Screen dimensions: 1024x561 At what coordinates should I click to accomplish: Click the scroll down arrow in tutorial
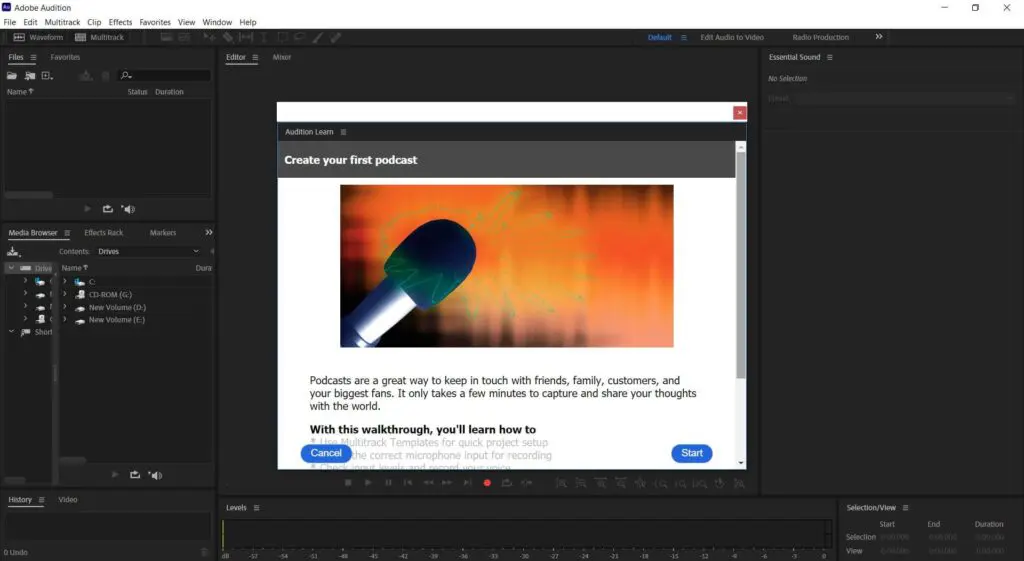click(x=741, y=462)
